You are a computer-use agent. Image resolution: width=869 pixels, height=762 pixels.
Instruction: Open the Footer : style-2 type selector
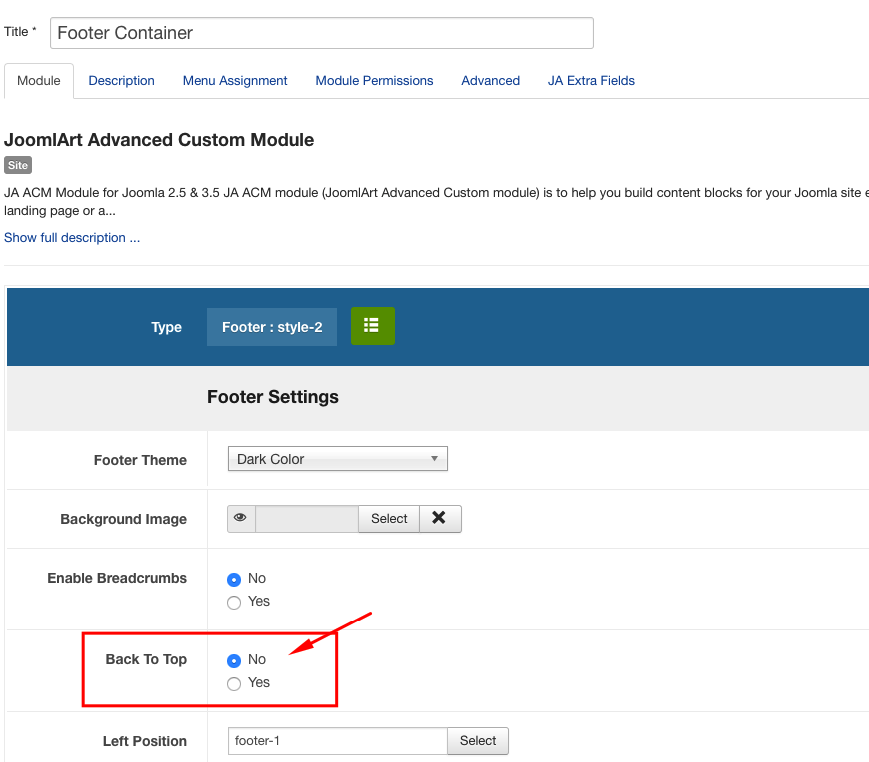[272, 327]
